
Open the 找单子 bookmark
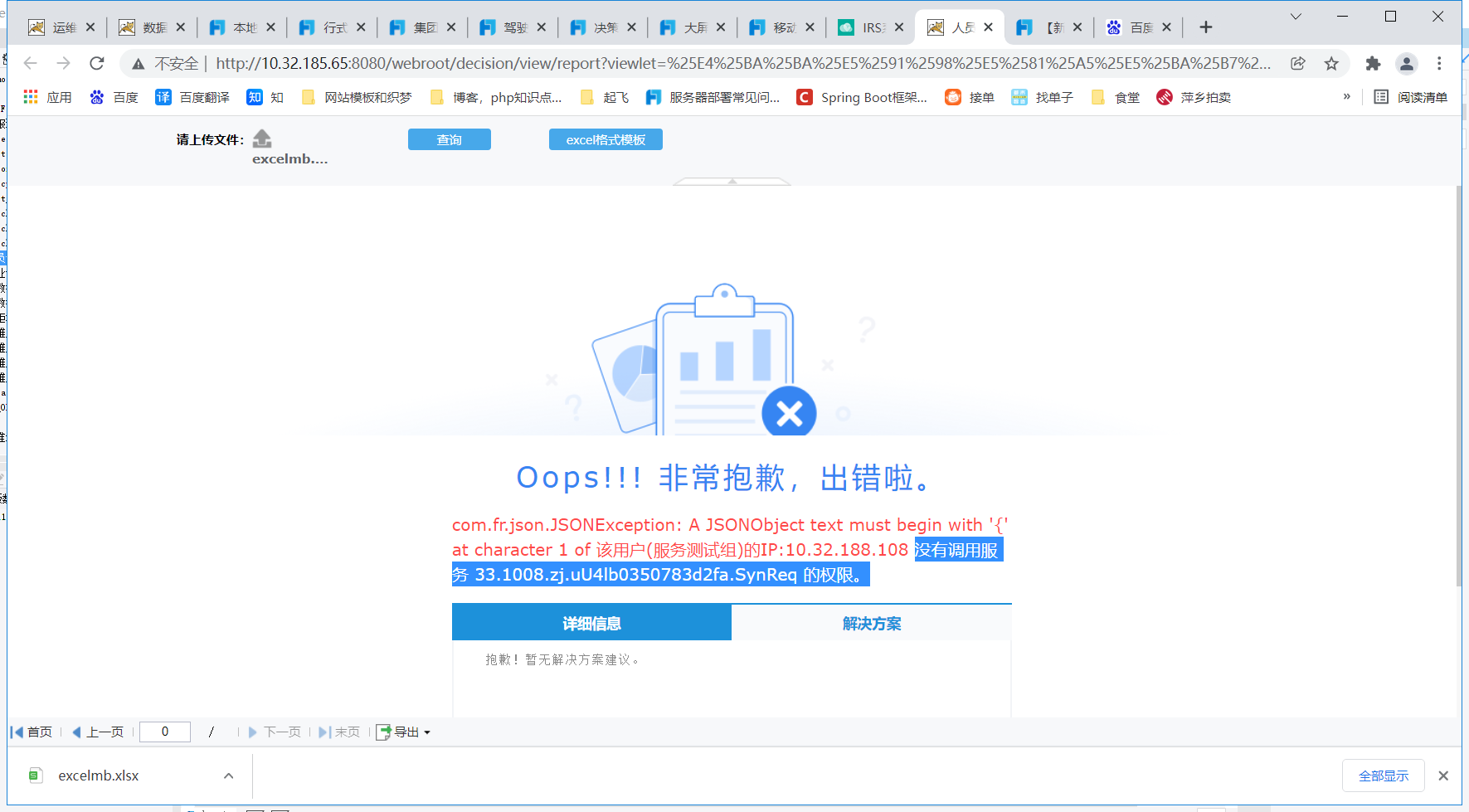tap(1043, 97)
